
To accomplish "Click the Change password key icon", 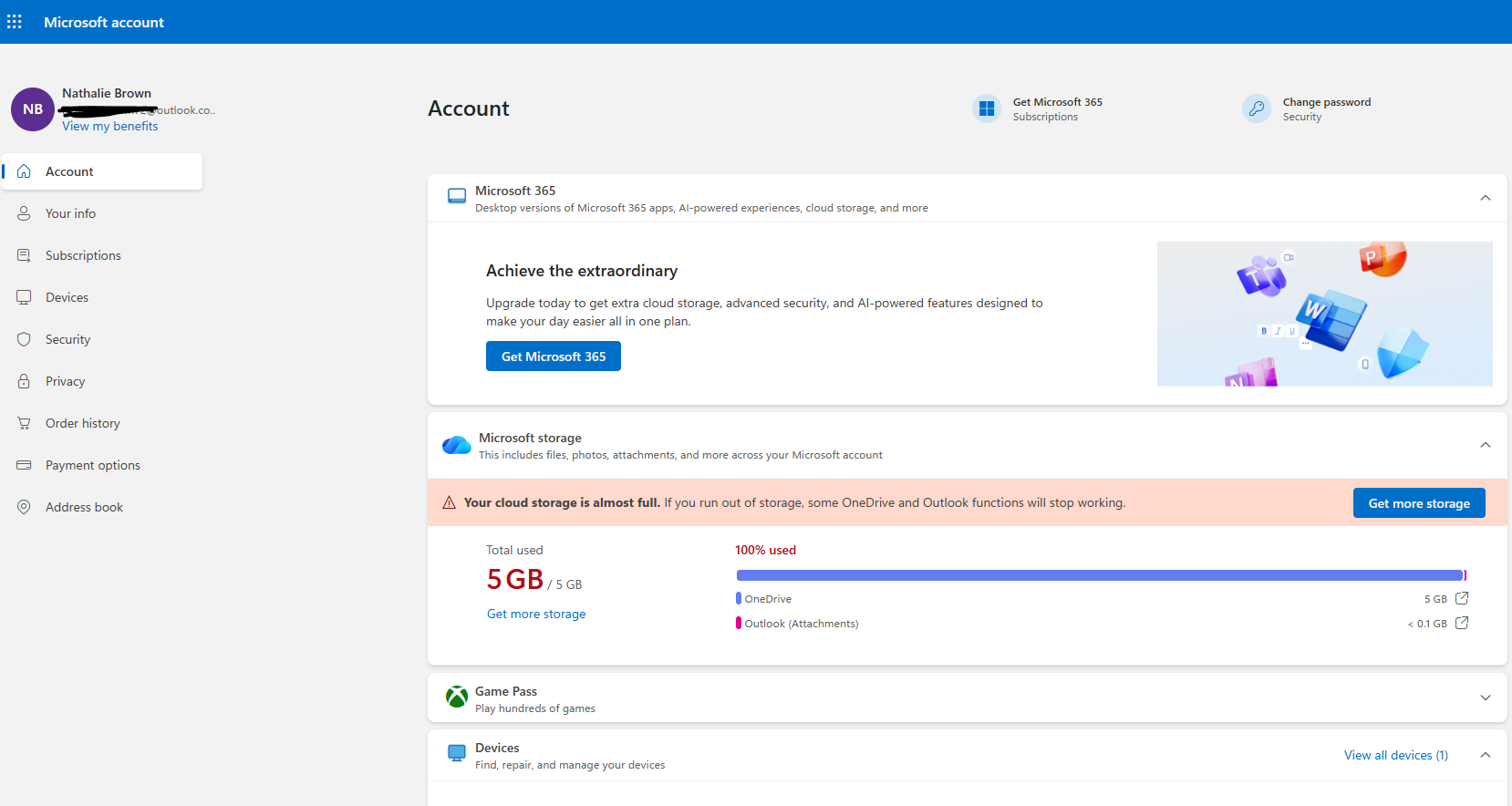I will tap(1257, 108).
